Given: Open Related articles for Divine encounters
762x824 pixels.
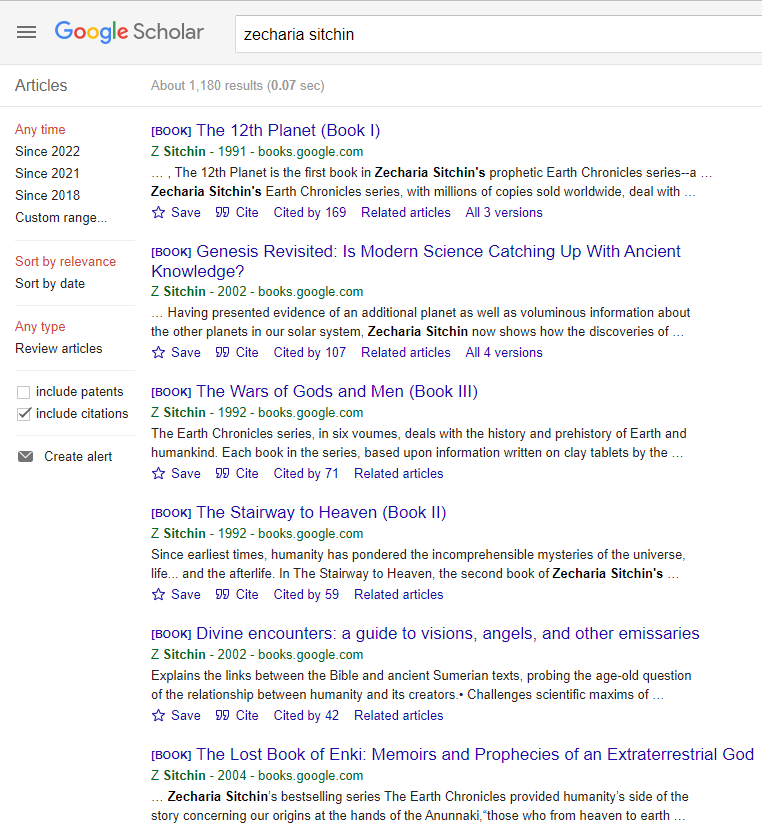Looking at the screenshot, I should click(399, 715).
